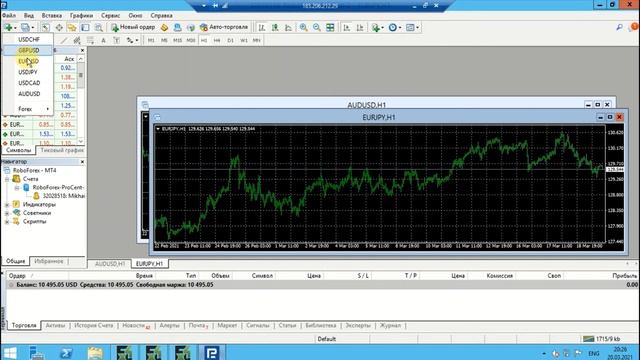Toggle Chart Shift
640x360 pixels.
360,27
